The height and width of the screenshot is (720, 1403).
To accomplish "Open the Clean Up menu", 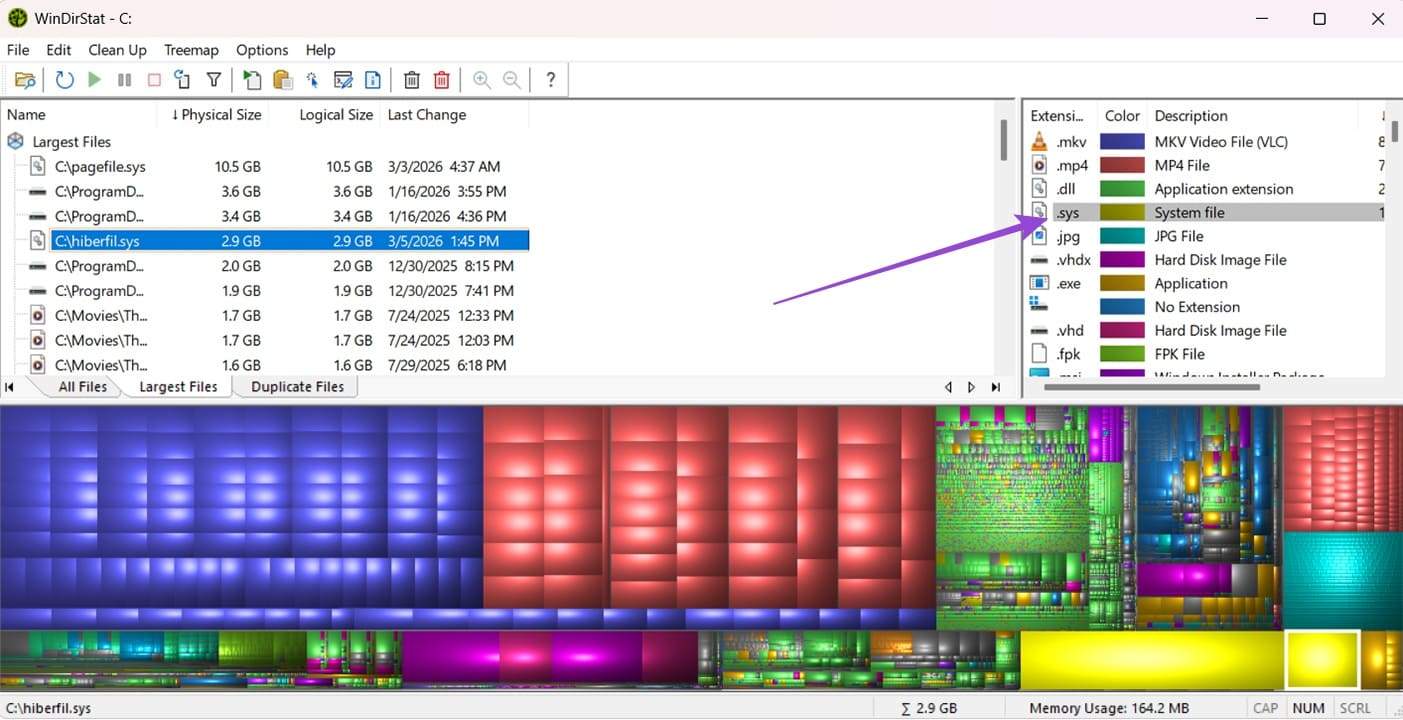I will (117, 49).
